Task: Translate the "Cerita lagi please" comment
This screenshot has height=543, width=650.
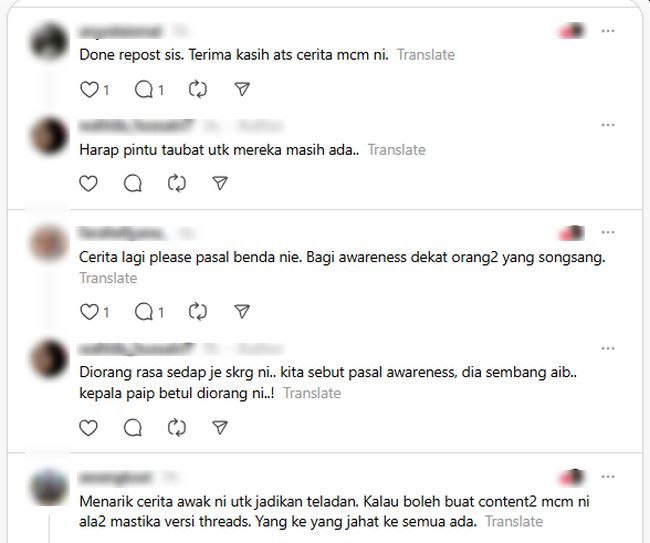Action: click(108, 278)
